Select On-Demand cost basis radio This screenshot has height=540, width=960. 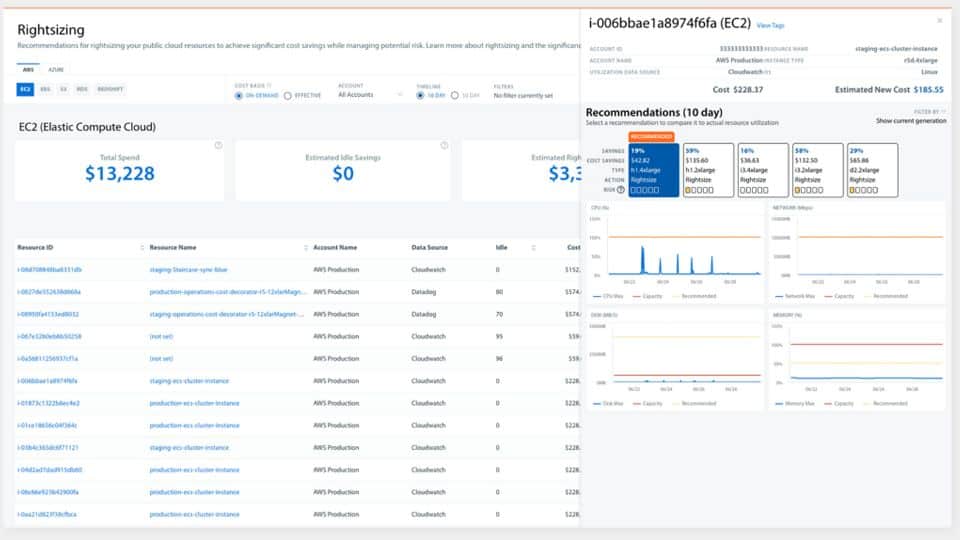[x=239, y=96]
